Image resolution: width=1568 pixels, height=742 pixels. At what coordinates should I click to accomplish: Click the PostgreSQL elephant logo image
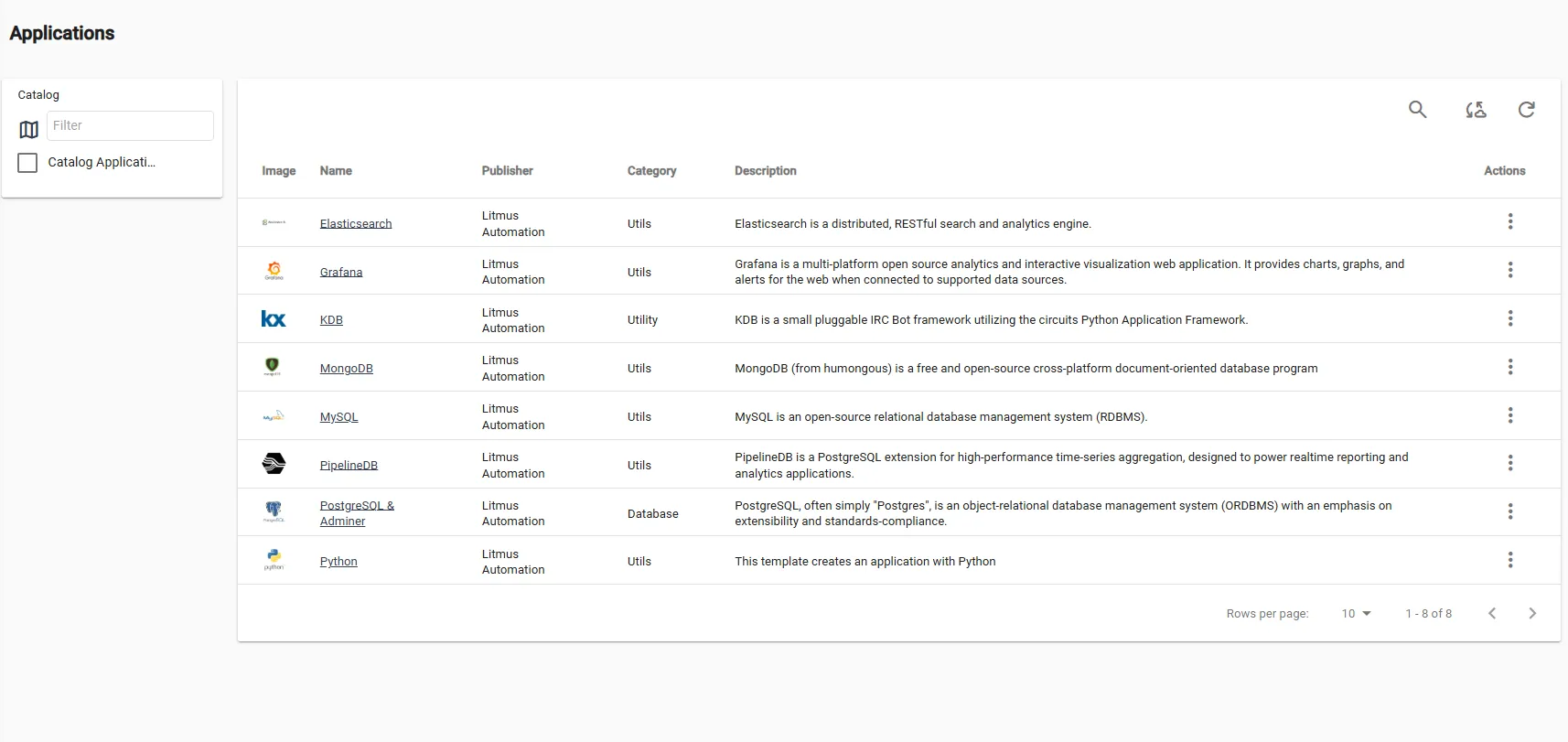click(x=274, y=511)
